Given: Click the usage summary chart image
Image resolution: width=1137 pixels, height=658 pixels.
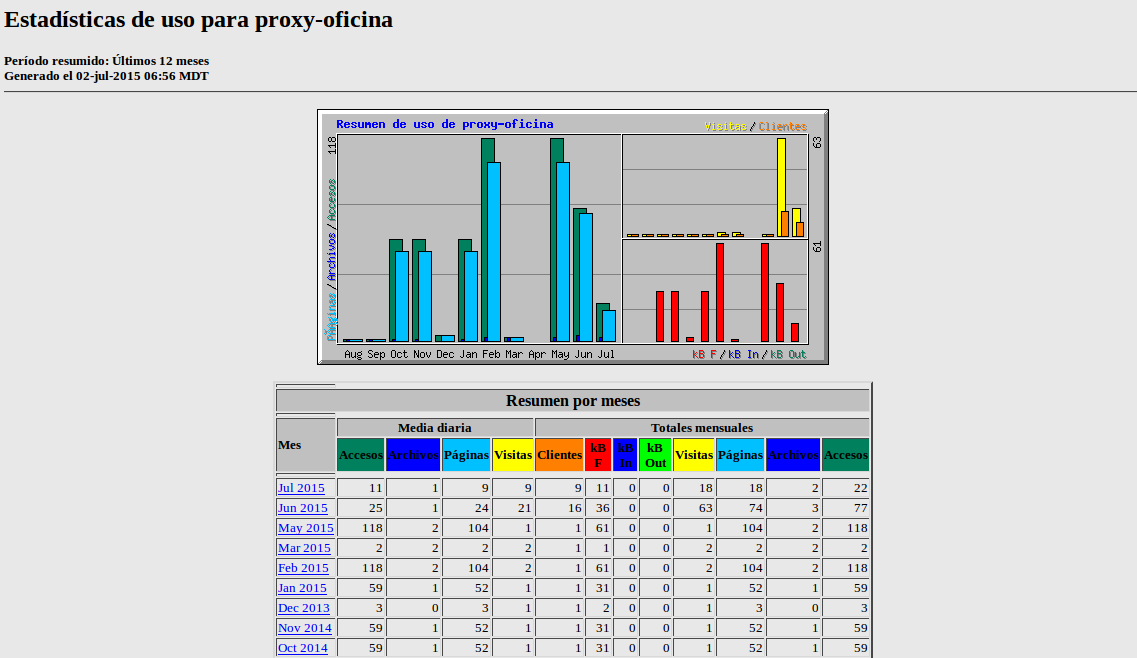Looking at the screenshot, I should (x=573, y=237).
